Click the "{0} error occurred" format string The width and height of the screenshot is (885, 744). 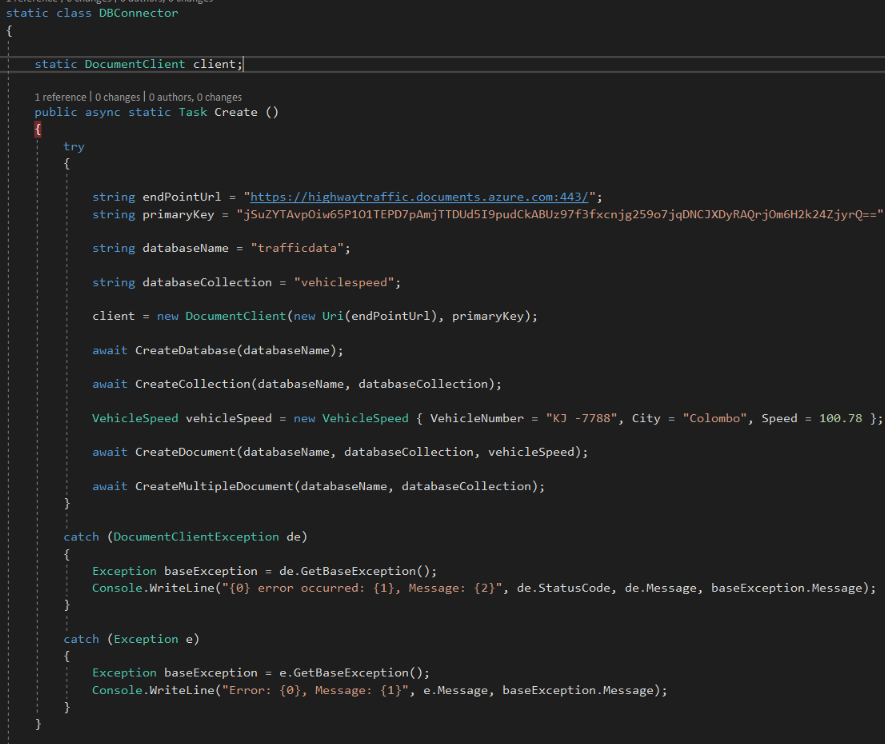pos(362,588)
